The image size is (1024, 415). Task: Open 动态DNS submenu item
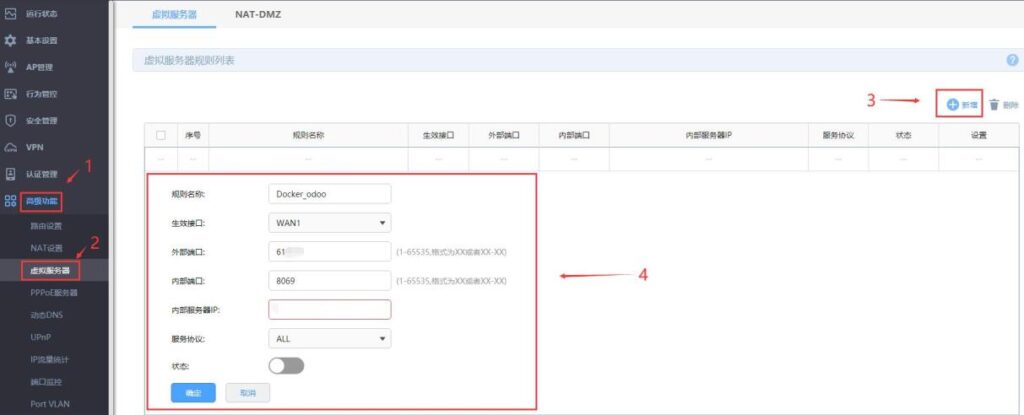coord(46,315)
